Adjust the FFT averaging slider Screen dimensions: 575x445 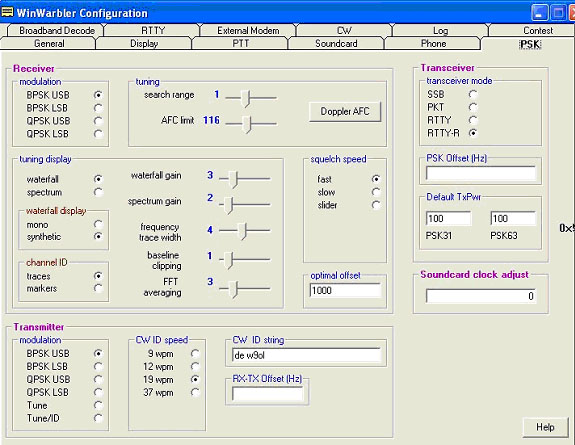(x=245, y=289)
